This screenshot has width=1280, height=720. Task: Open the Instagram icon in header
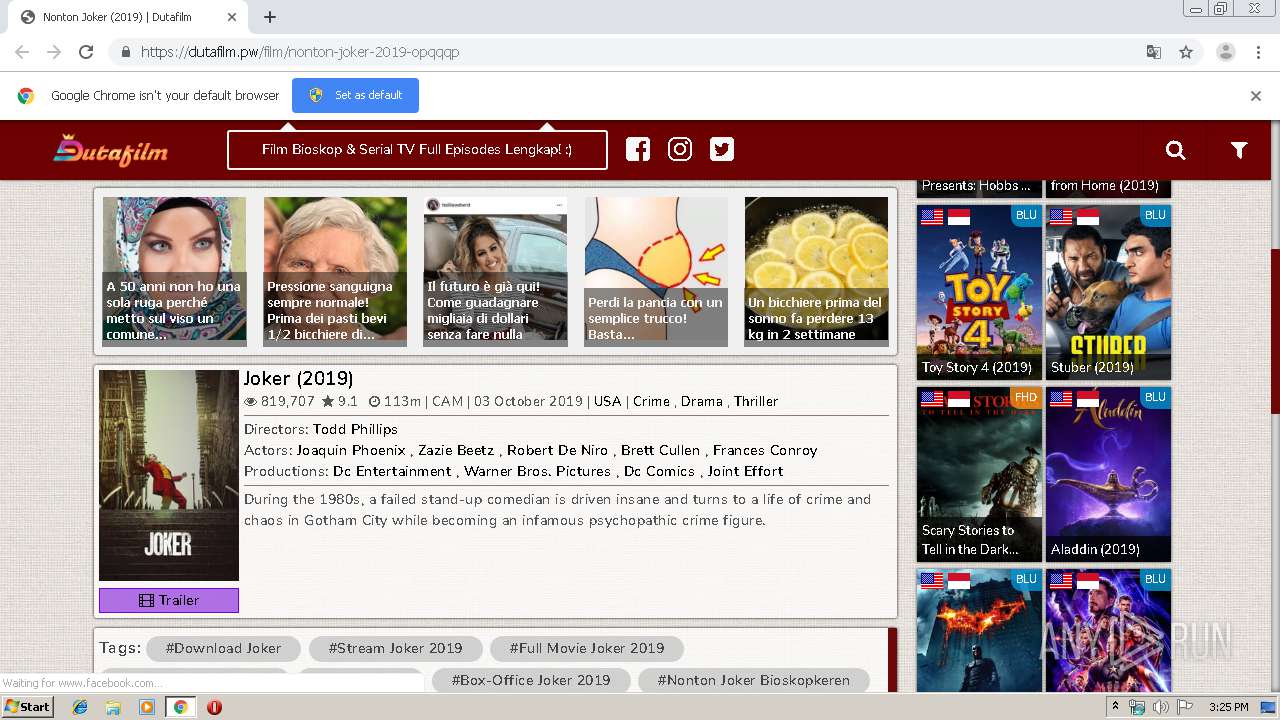coord(680,149)
